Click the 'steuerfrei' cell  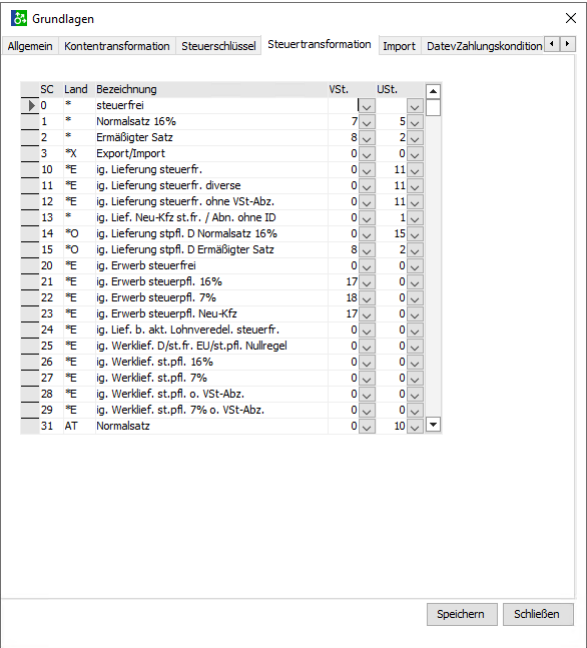(x=211, y=105)
